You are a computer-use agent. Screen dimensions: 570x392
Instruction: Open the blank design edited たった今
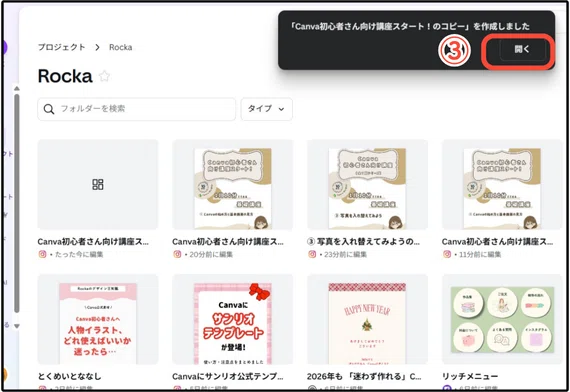(98, 184)
